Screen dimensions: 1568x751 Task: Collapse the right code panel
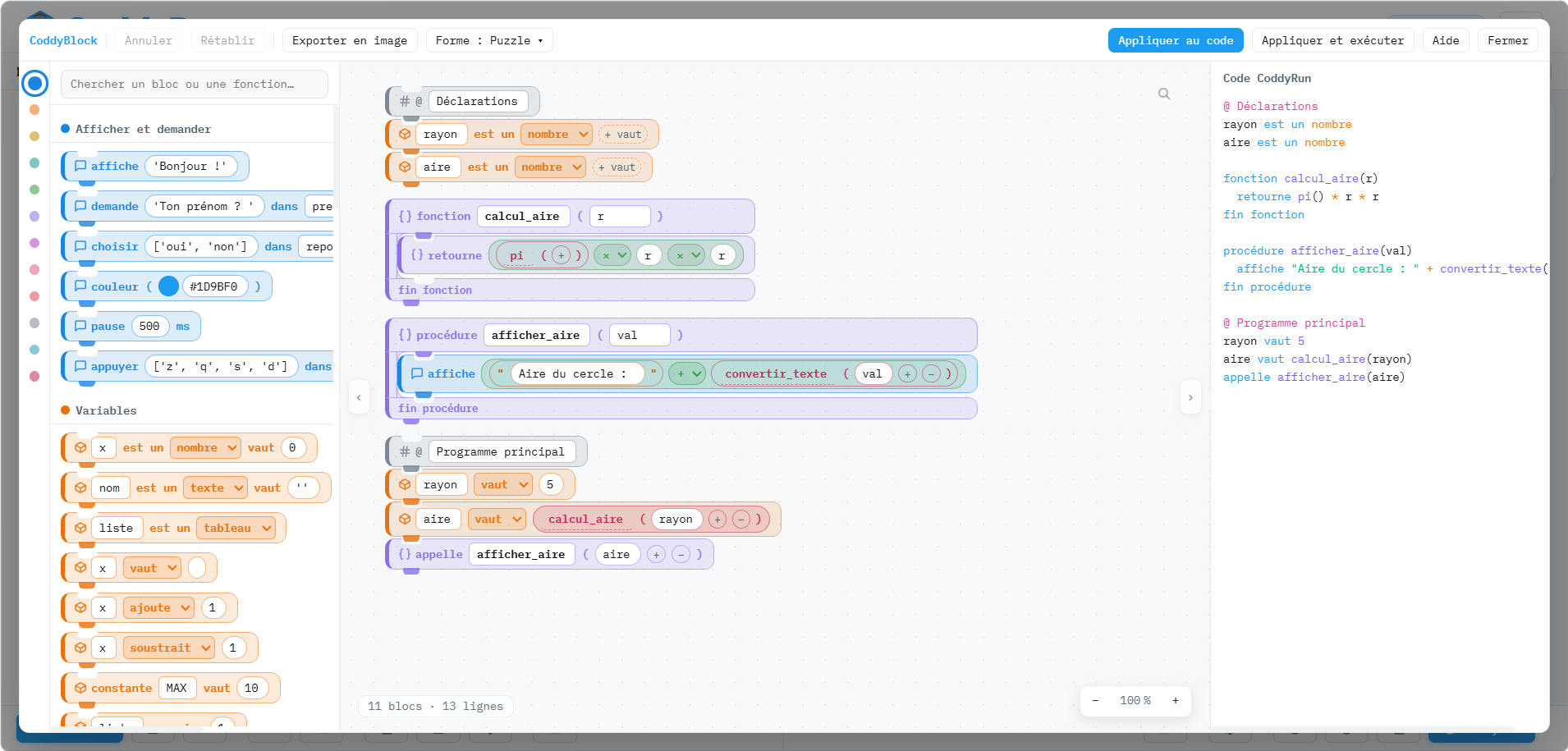(x=1190, y=398)
